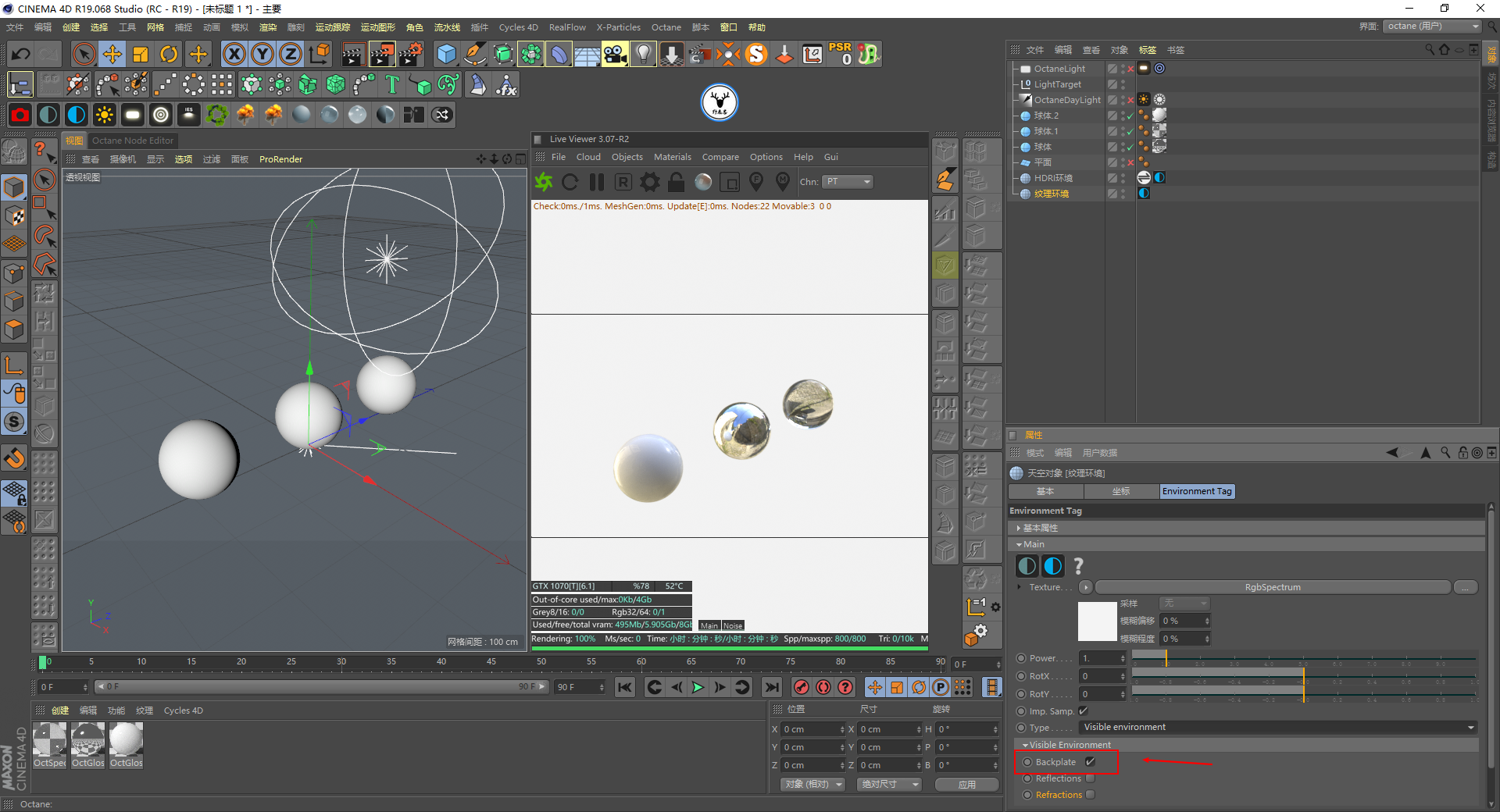The width and height of the screenshot is (1500, 812).
Task: Switch to 坐标 tab
Action: click(x=1121, y=491)
